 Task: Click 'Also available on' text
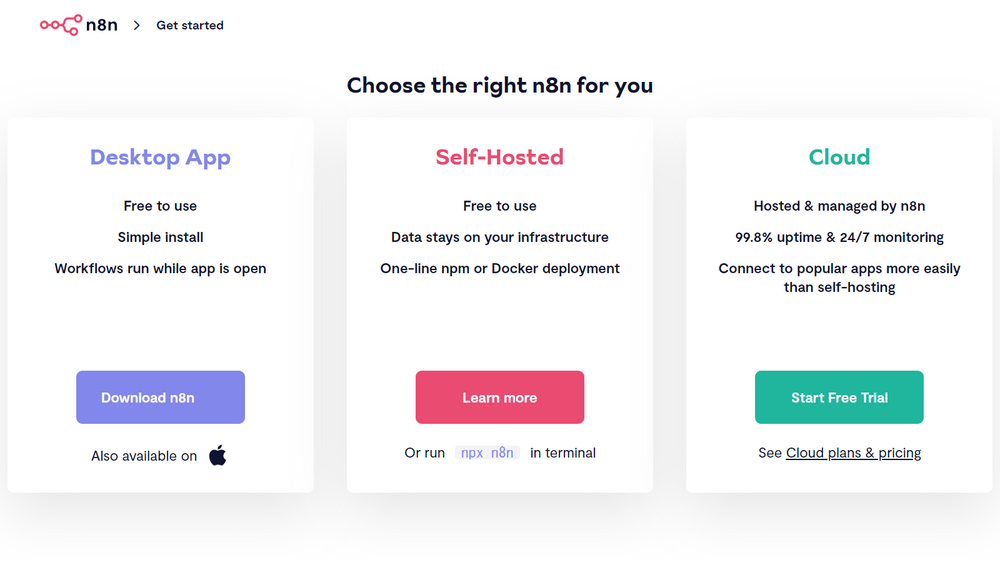(144, 456)
